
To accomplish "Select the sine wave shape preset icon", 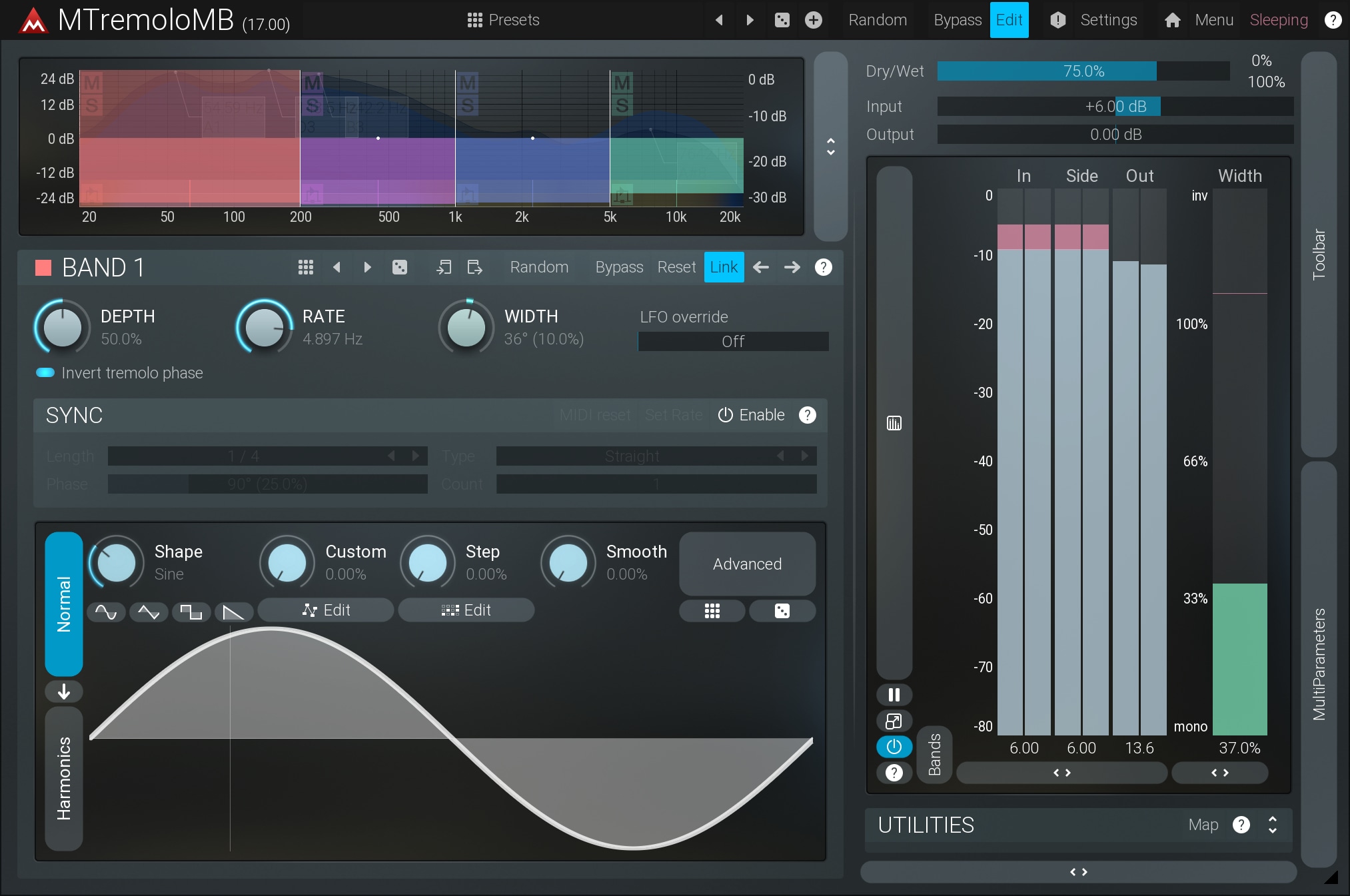I will pos(106,612).
